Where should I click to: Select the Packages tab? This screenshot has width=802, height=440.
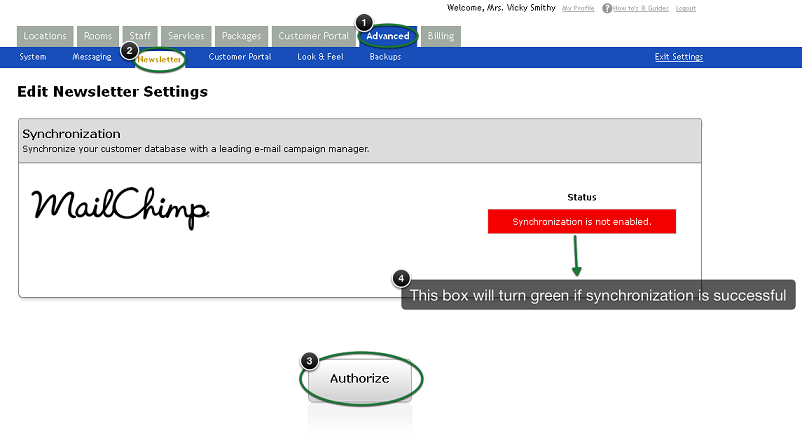pyautogui.click(x=241, y=36)
